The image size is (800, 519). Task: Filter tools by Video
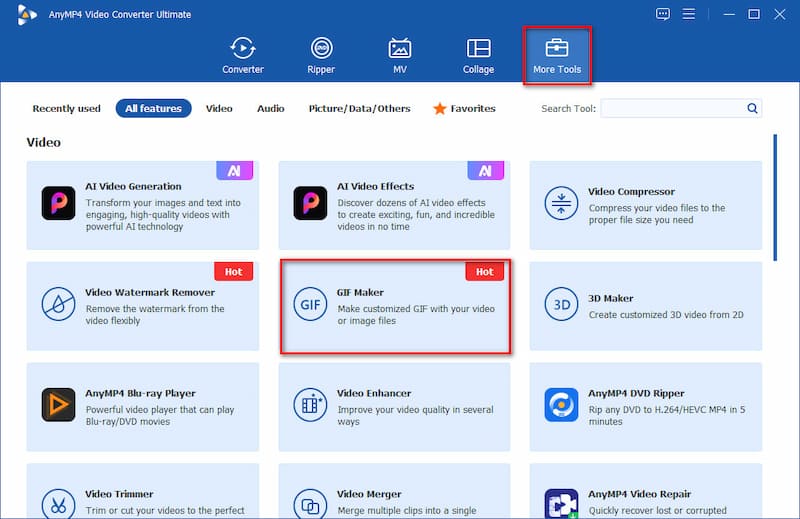219,108
